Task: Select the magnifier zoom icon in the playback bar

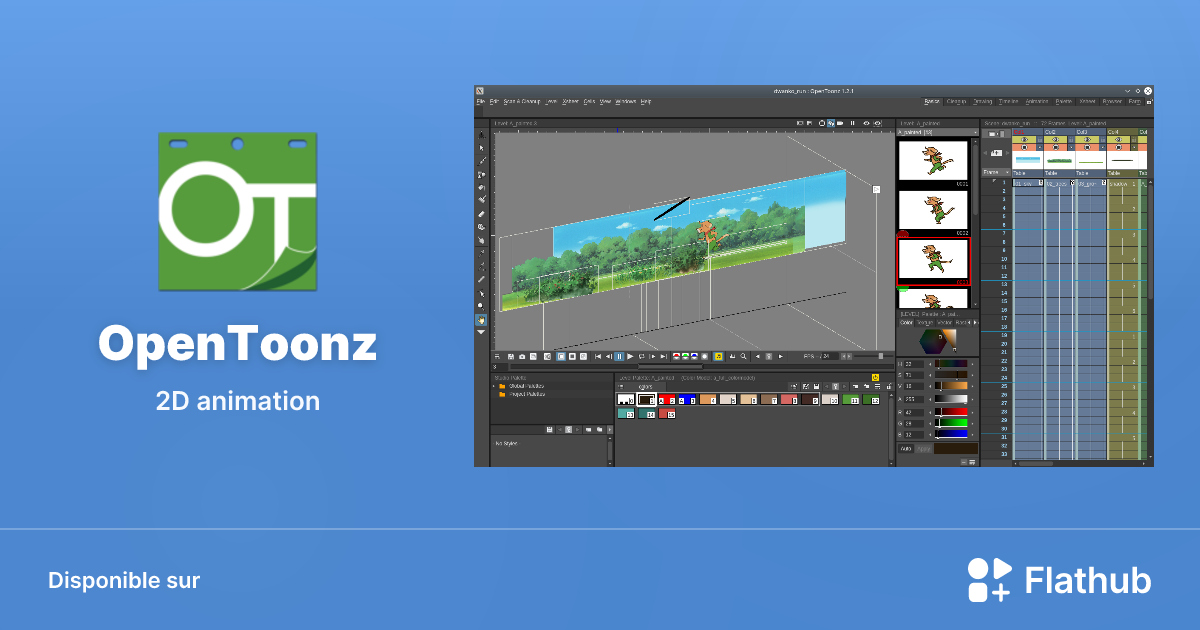Action: click(x=742, y=355)
